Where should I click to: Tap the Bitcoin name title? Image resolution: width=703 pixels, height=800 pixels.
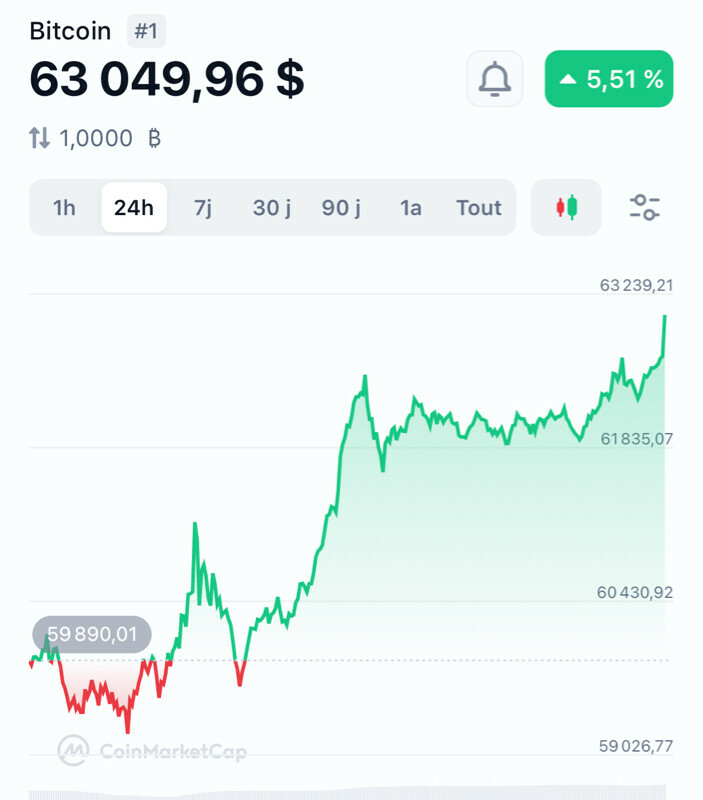(70, 31)
